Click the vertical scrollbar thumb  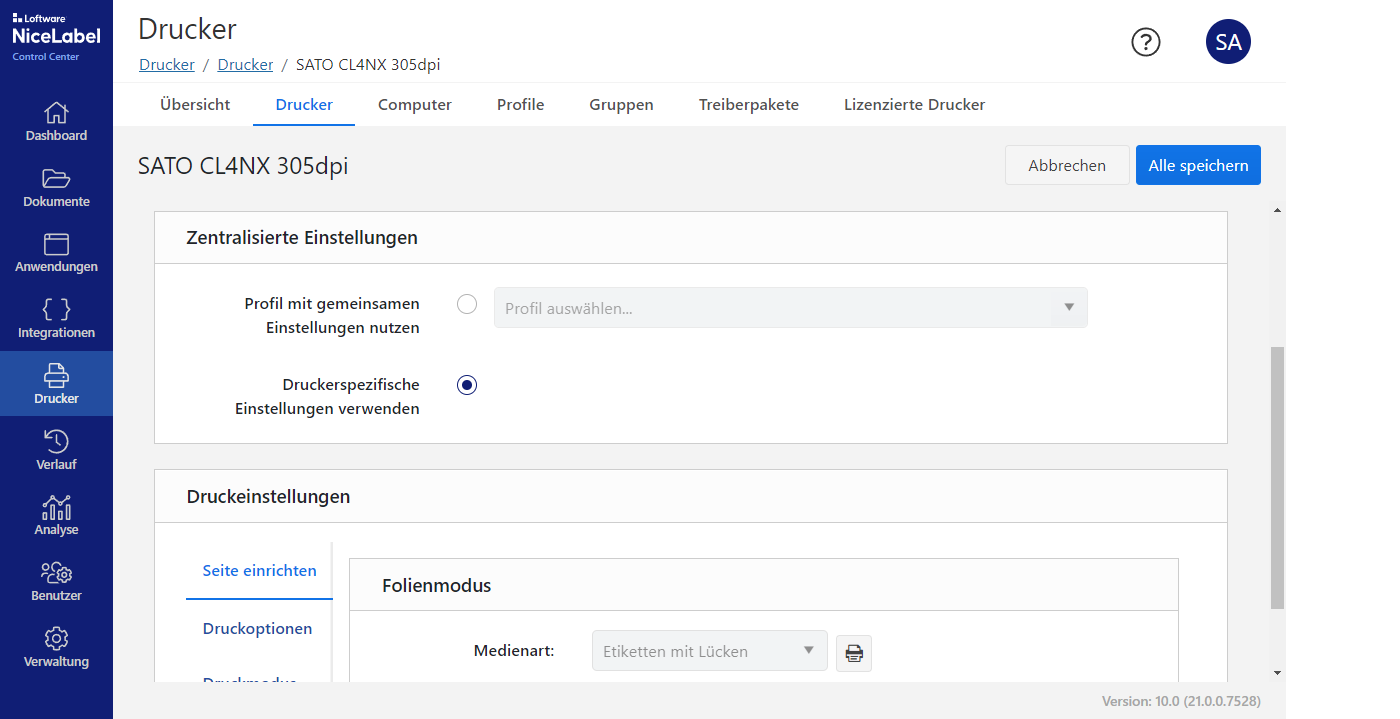click(x=1278, y=478)
